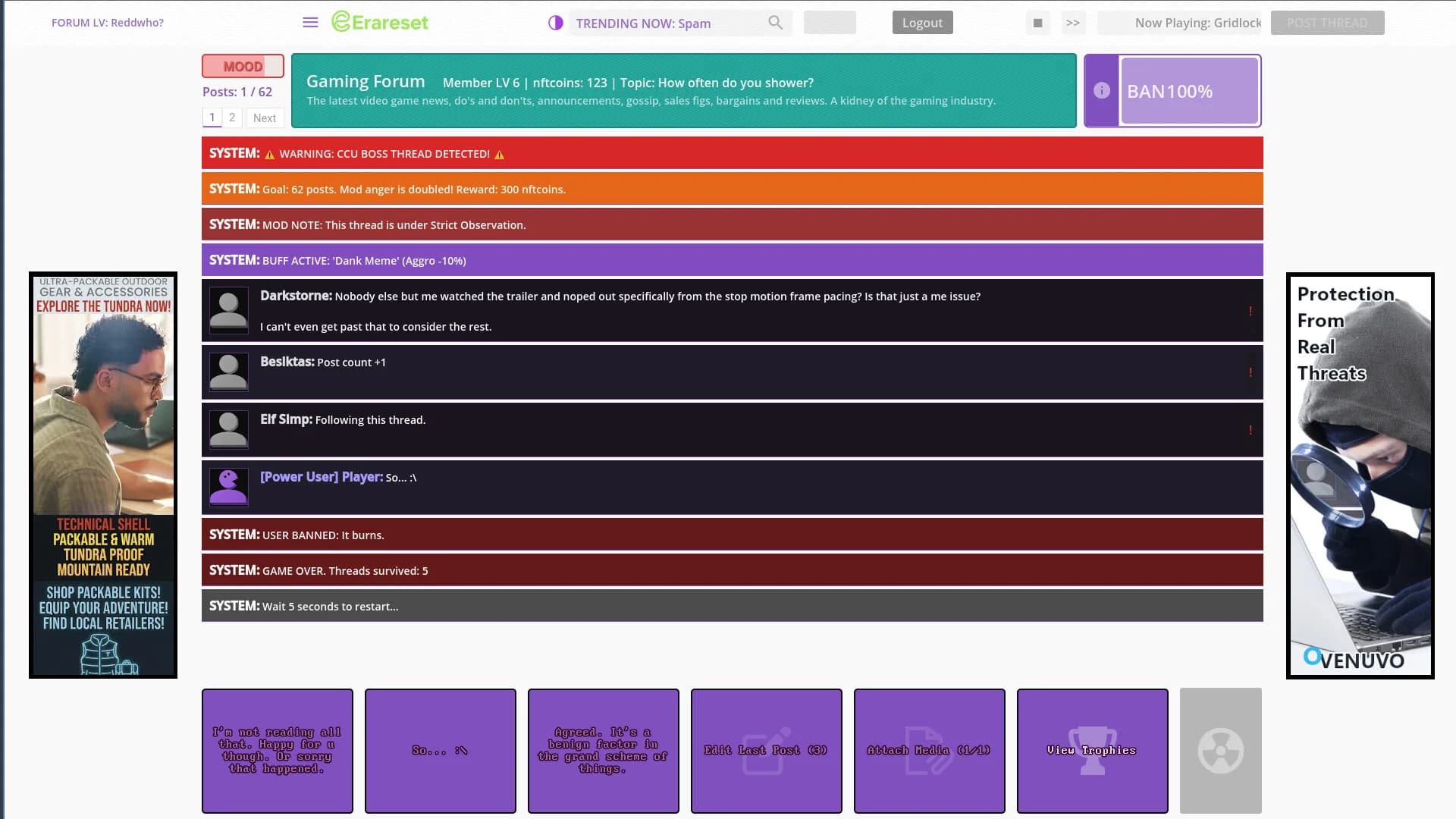The width and height of the screenshot is (1456, 819).
Task: Click Edit Last Post (3) card
Action: click(767, 751)
